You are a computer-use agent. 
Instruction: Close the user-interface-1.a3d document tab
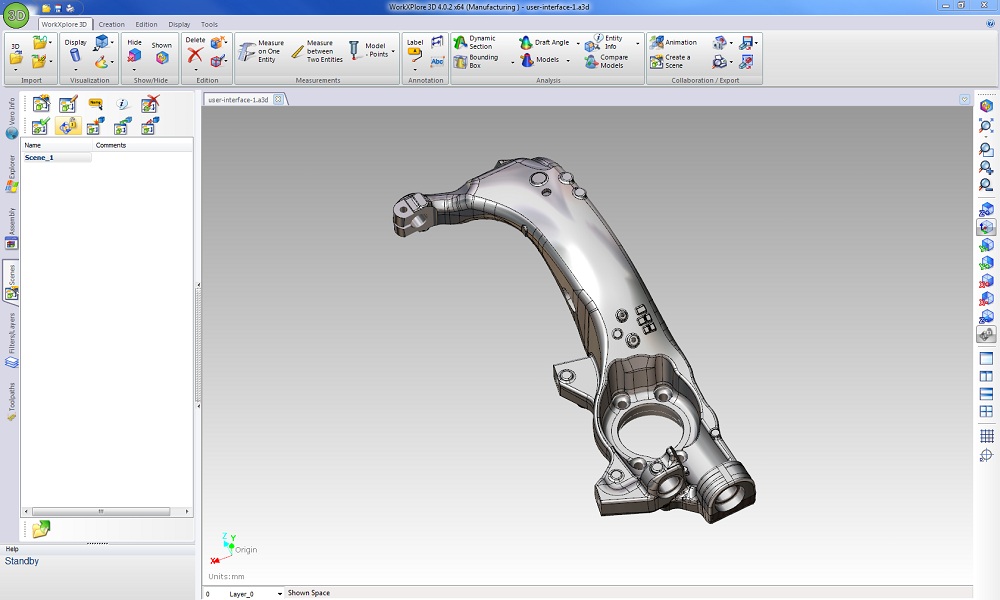278,99
